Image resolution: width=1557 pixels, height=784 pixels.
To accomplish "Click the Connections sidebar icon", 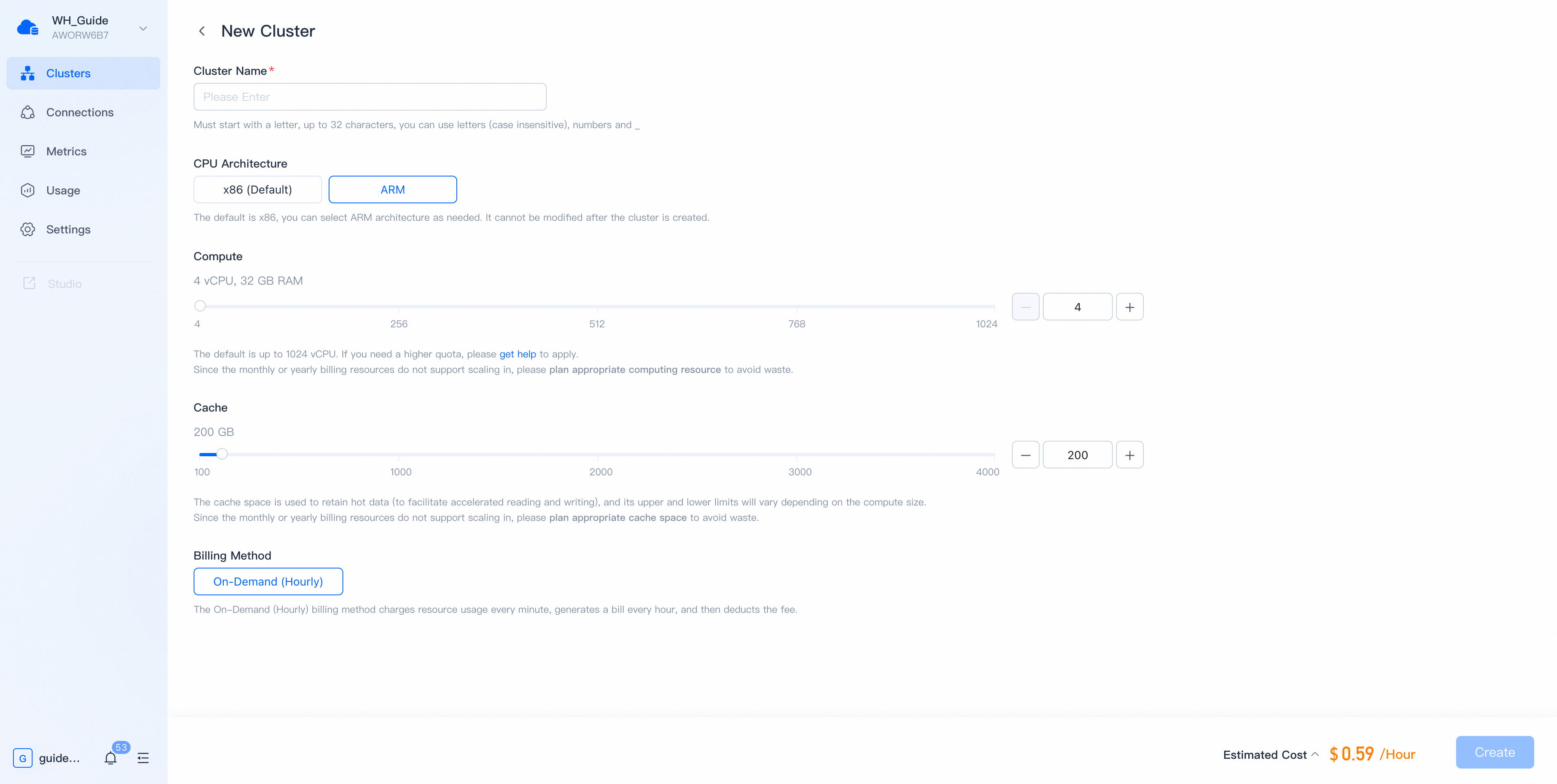I will pyautogui.click(x=28, y=112).
